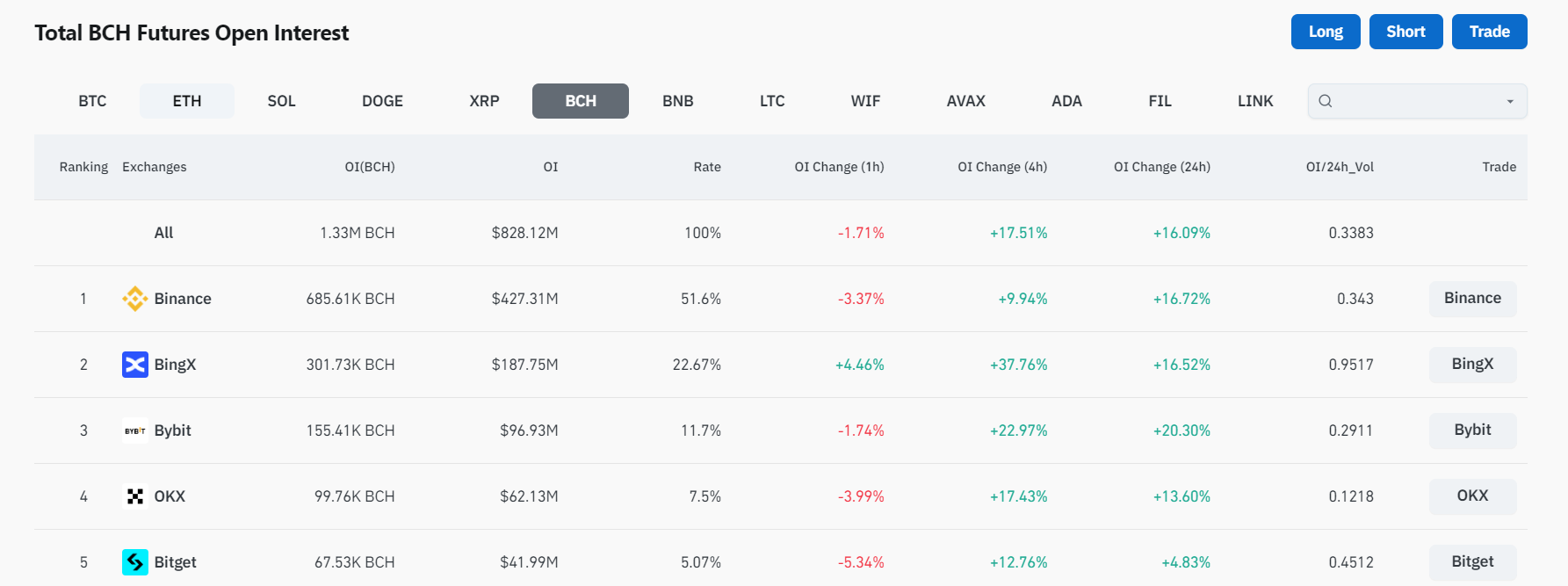Click the Bitget exchange logo icon
This screenshot has height=586, width=1568.
(x=135, y=562)
